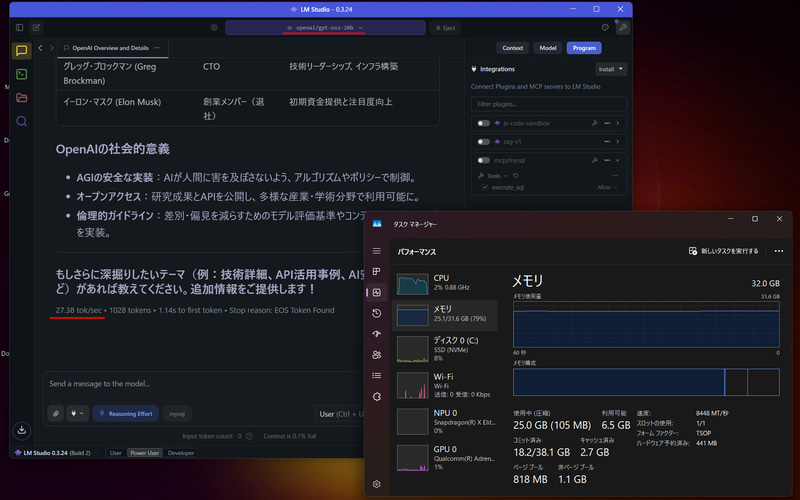The width and height of the screenshot is (800, 500).
Task: Open the Tools dropdown under mcp/mysql
Action: click(x=493, y=176)
